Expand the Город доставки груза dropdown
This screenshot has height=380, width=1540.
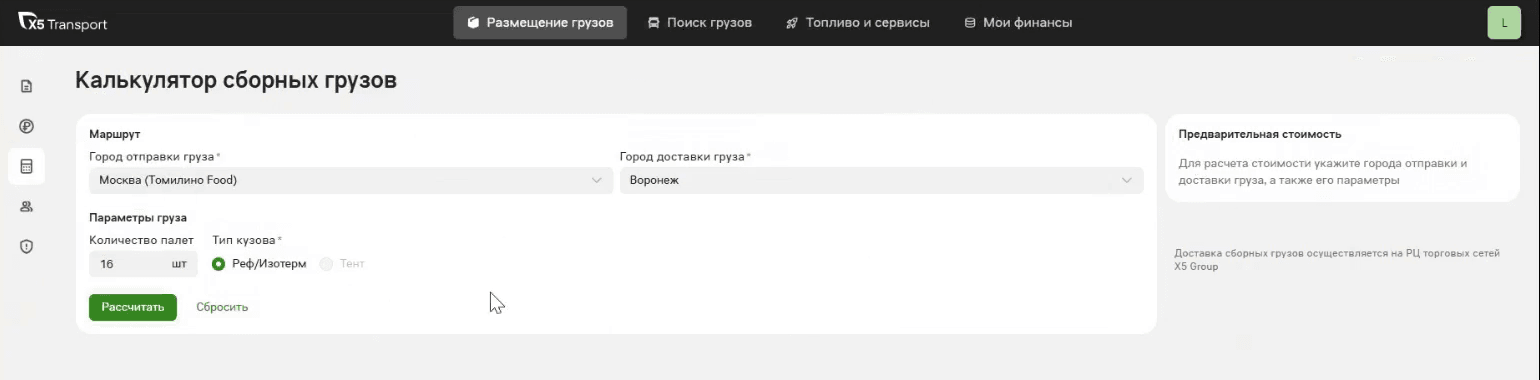(x=881, y=180)
